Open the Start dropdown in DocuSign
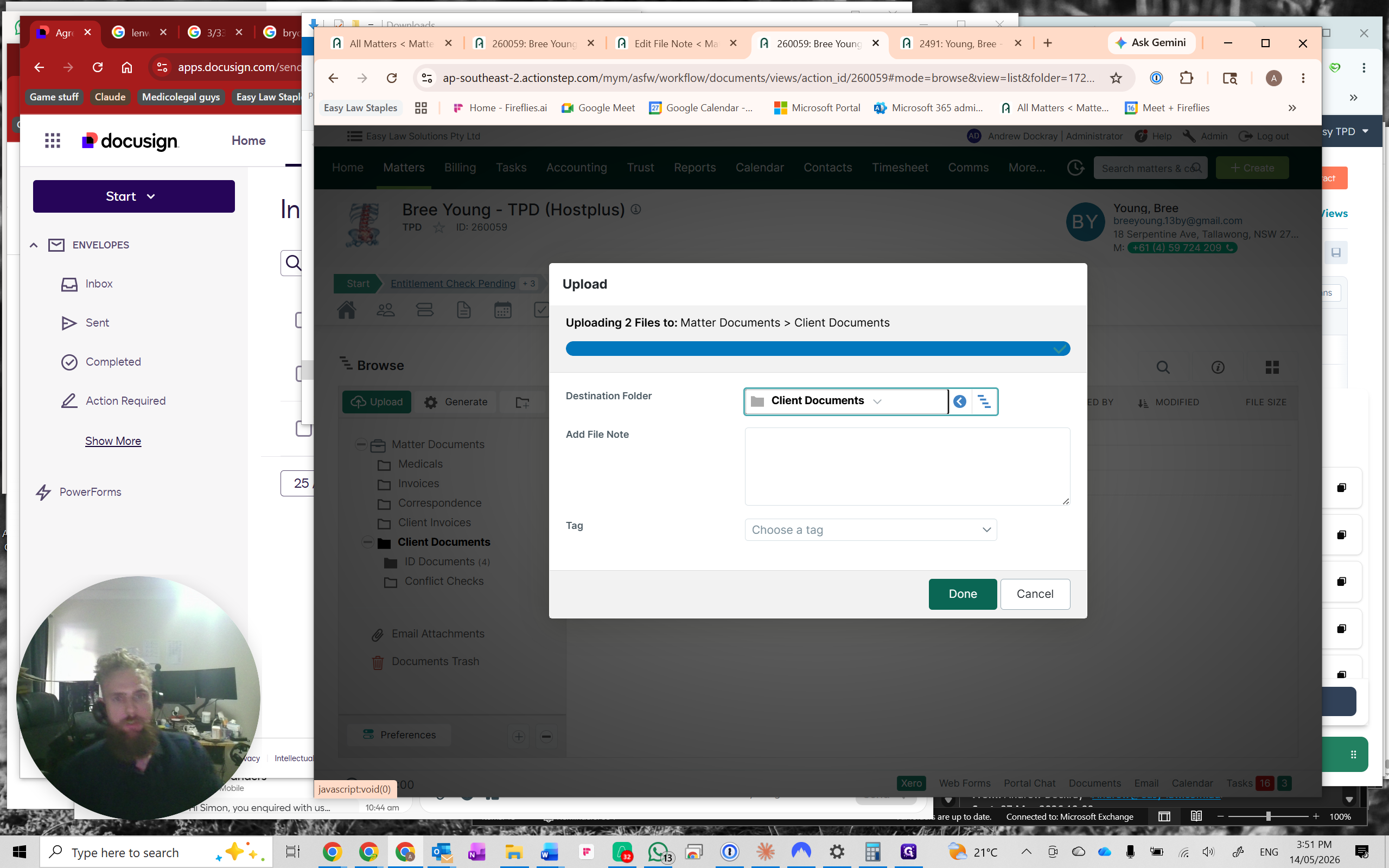The image size is (1389, 868). [133, 196]
